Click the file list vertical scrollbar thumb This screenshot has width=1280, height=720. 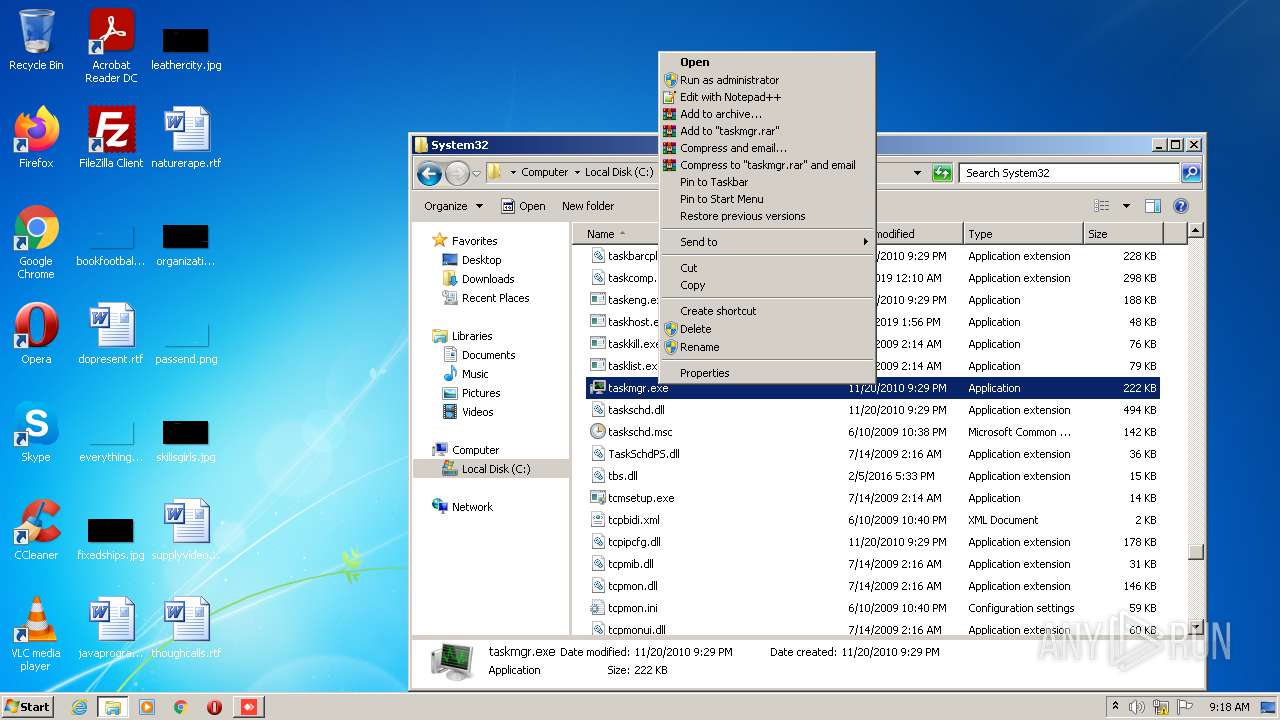pos(1196,551)
